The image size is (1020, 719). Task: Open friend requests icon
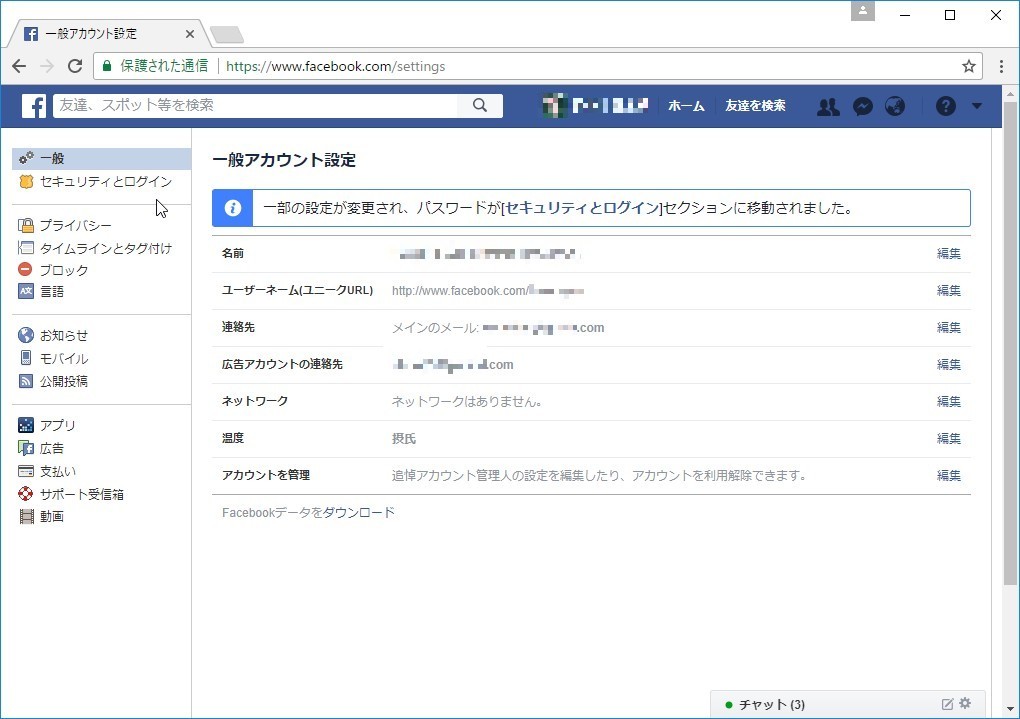click(828, 105)
